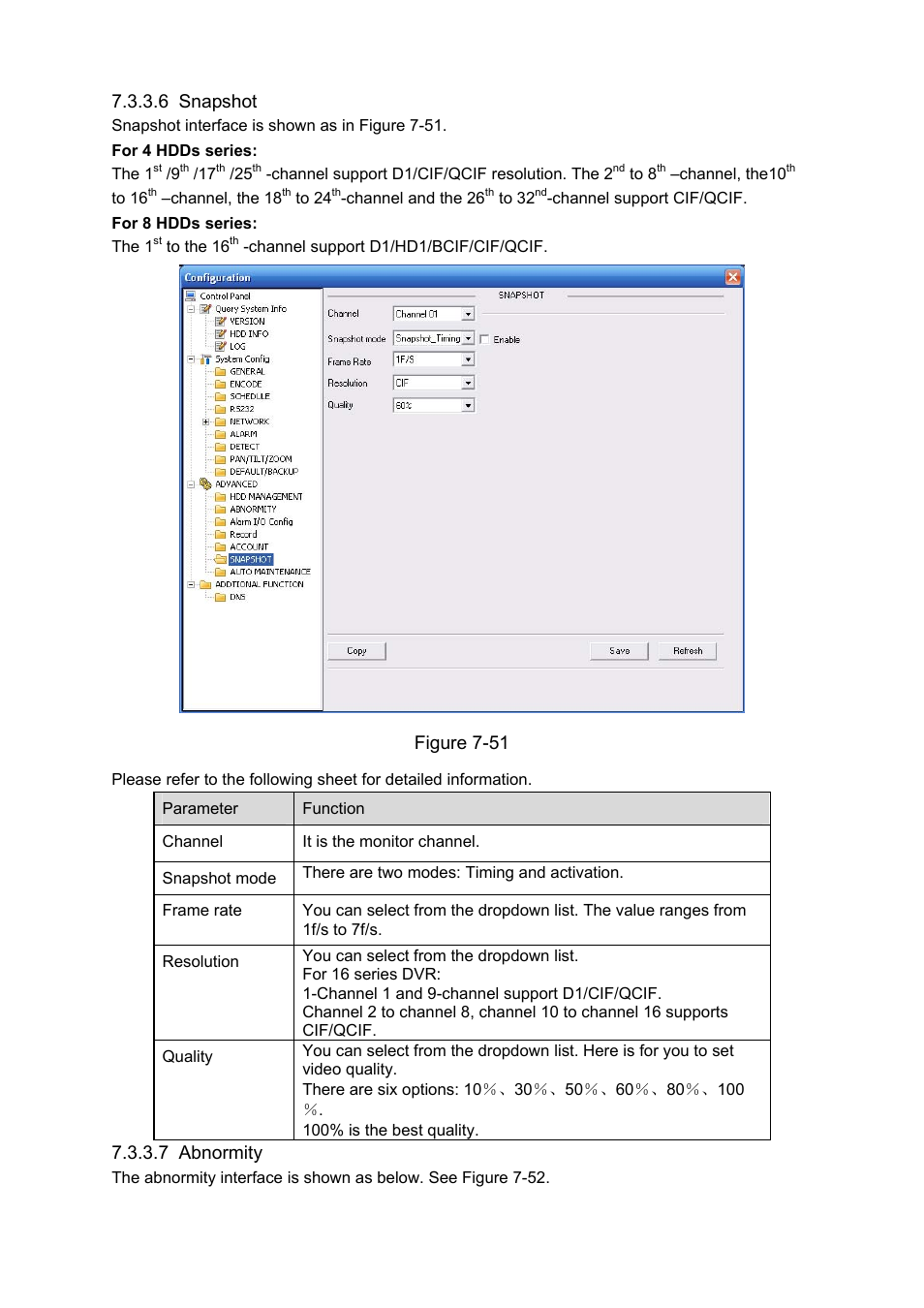Close the Configuration dialog
The image size is (924, 1308).
(733, 277)
